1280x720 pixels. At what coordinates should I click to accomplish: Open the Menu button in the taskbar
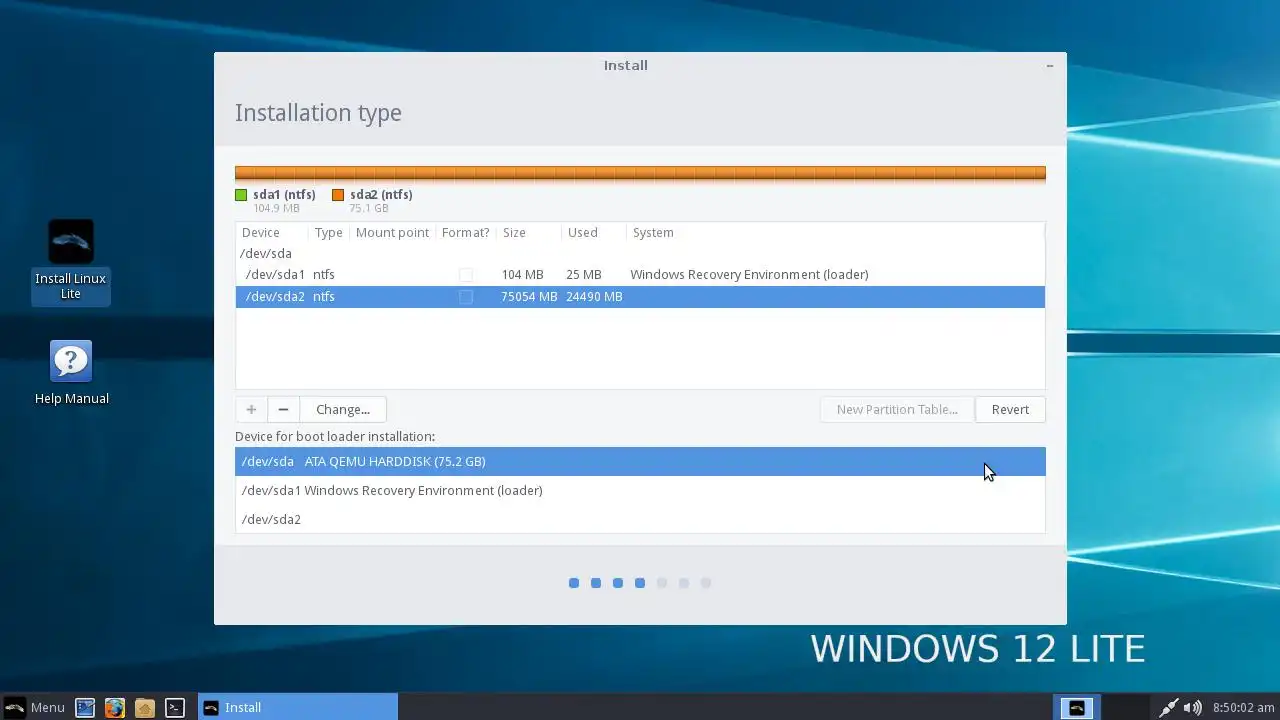(x=34, y=707)
